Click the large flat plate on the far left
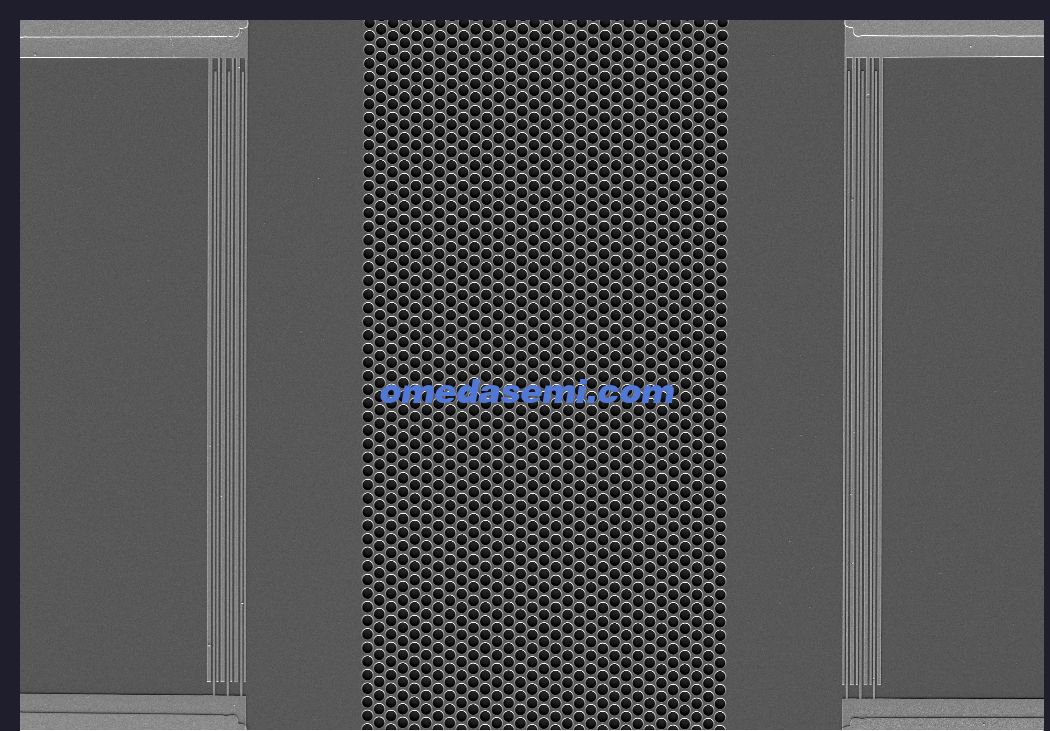1050x731 pixels. tap(112, 370)
